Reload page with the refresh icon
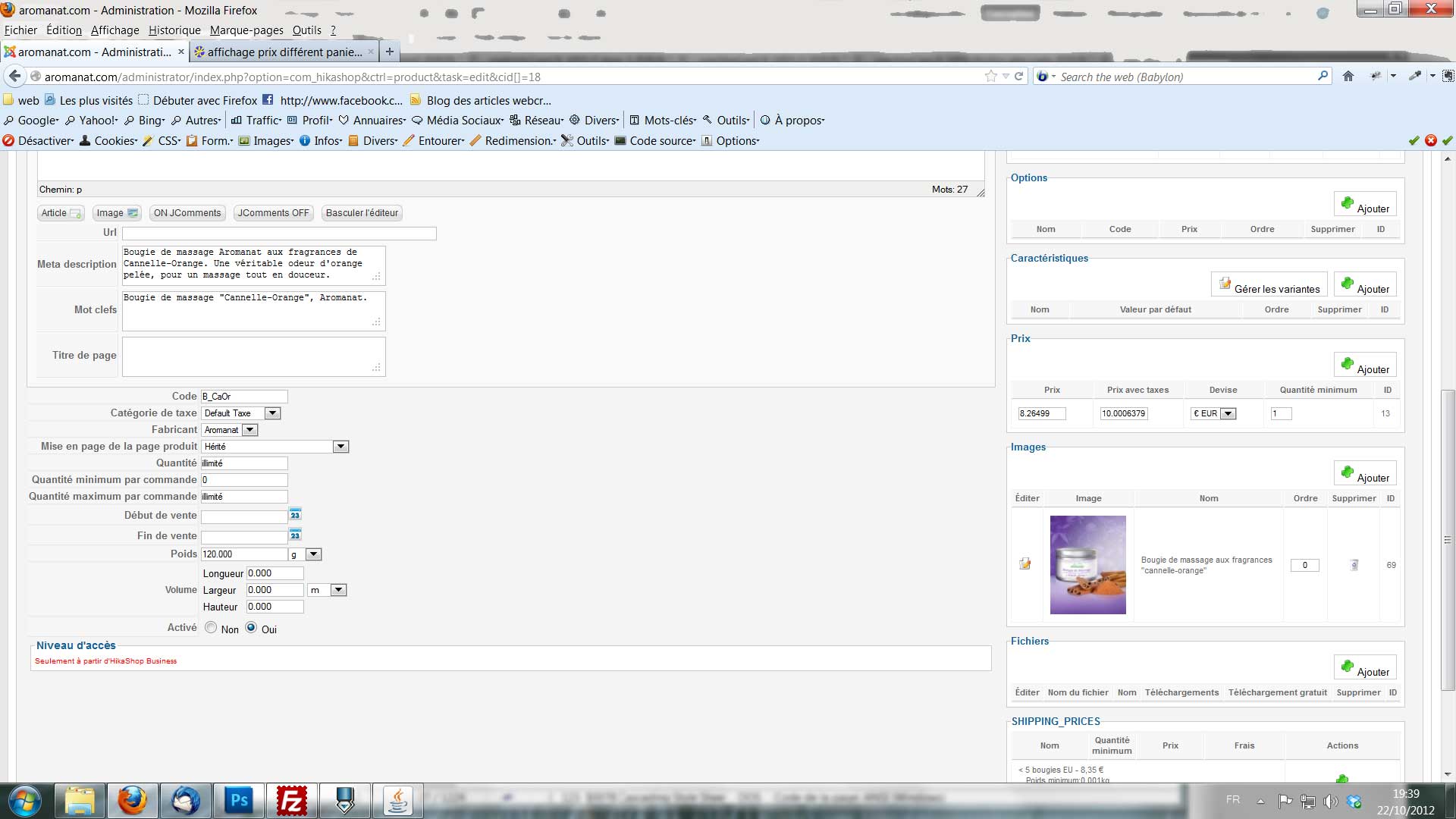Image resolution: width=1456 pixels, height=819 pixels. click(1018, 76)
